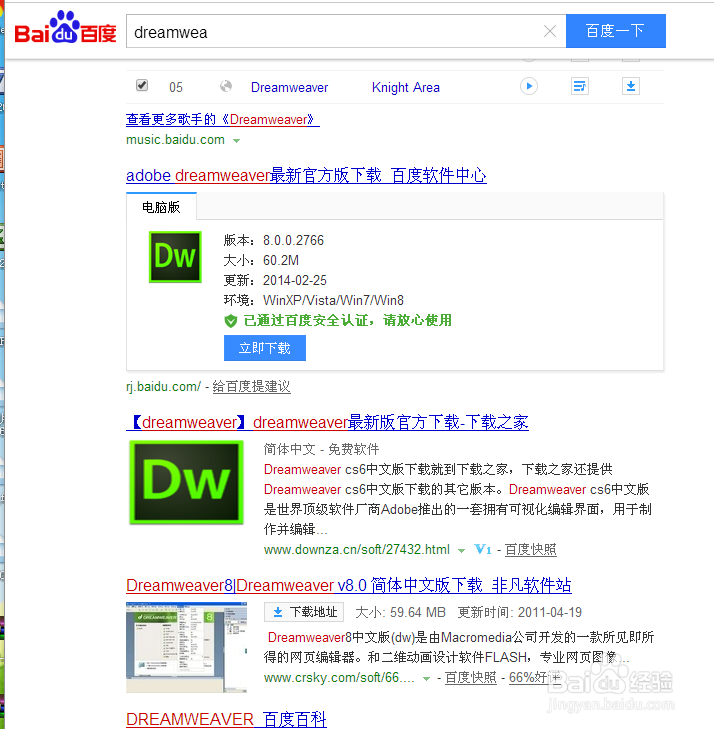714x729 pixels.
Task: Open 查看更多歌手的《Dreamweaver》 link
Action: 223,119
